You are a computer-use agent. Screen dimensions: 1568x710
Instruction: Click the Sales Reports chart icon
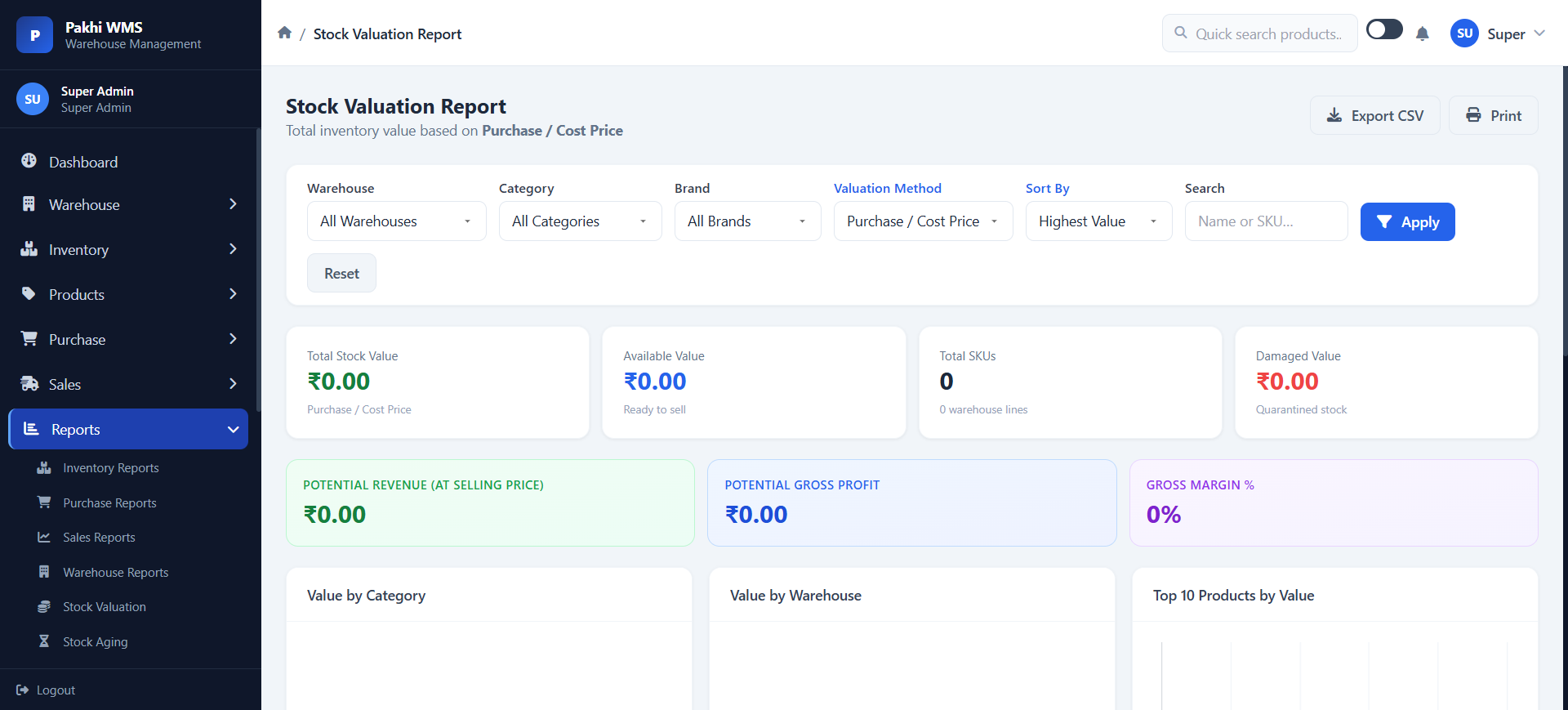click(44, 537)
